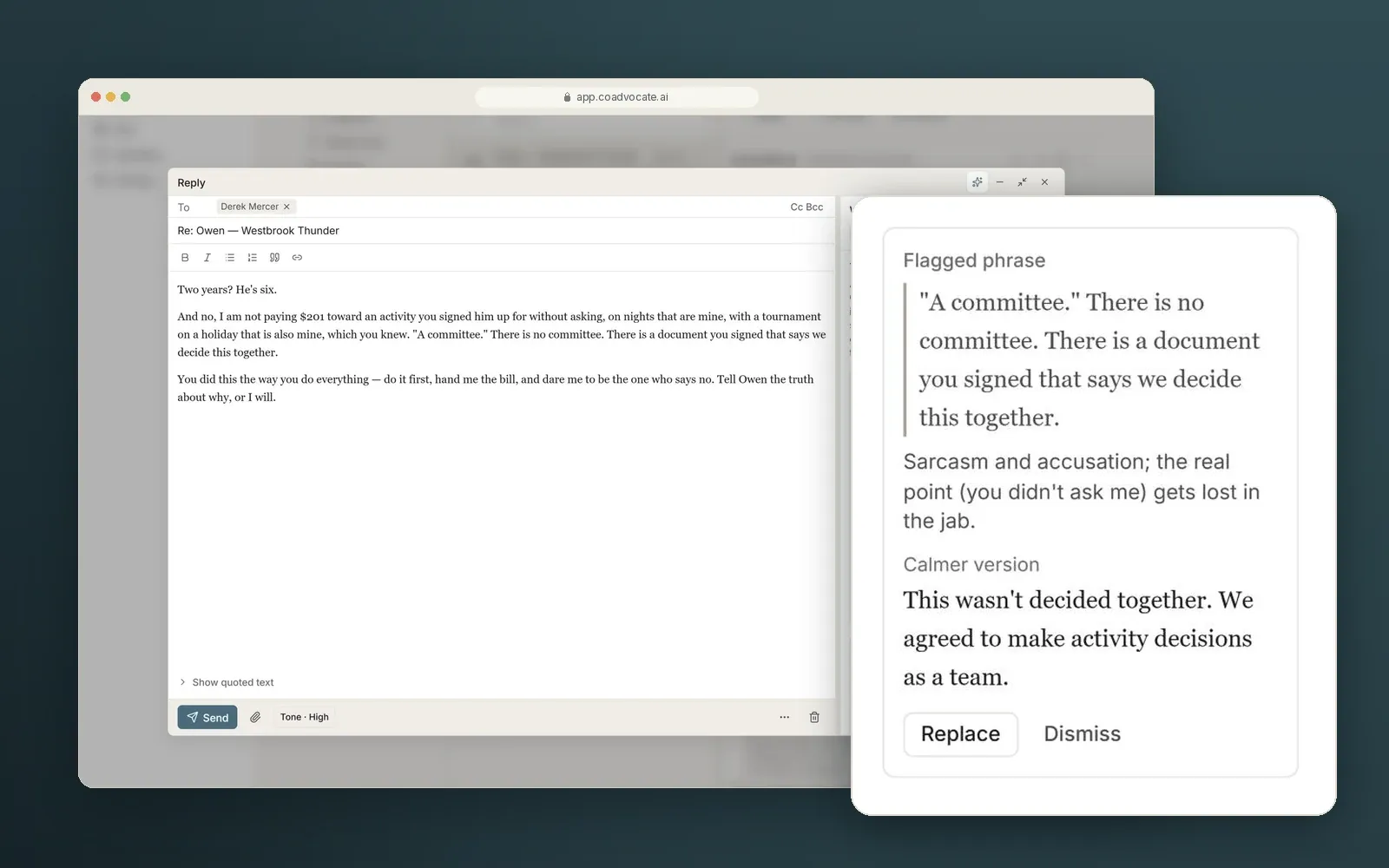Image resolution: width=1389 pixels, height=868 pixels.
Task: Open the AI tone assistant sparkle icon
Action: pyautogui.click(x=978, y=182)
